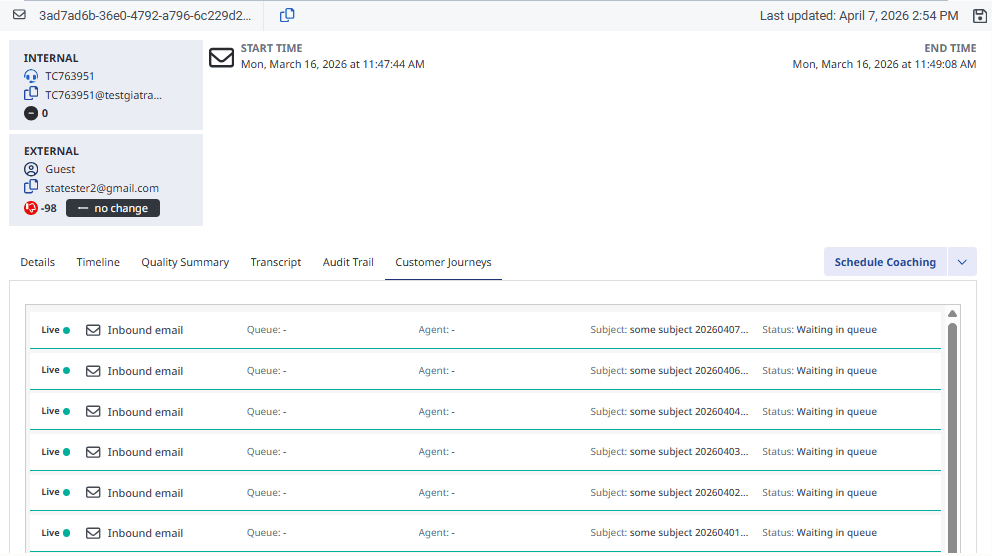Click the Guest participant name

pyautogui.click(x=60, y=169)
